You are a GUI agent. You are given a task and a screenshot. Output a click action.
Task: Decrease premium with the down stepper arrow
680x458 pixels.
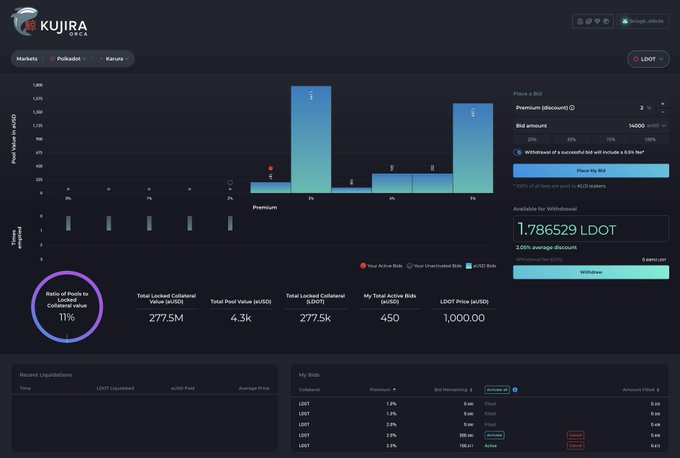pyautogui.click(x=662, y=112)
